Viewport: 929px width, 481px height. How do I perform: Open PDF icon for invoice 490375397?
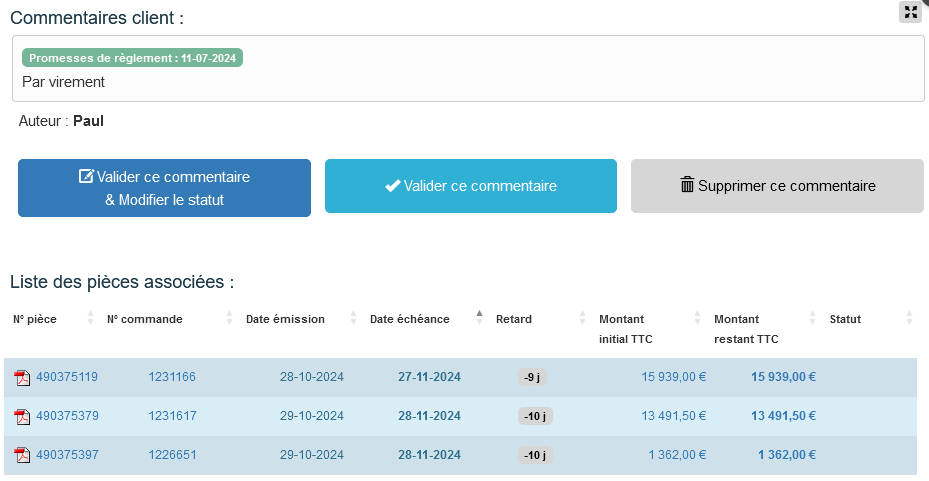tap(22, 456)
